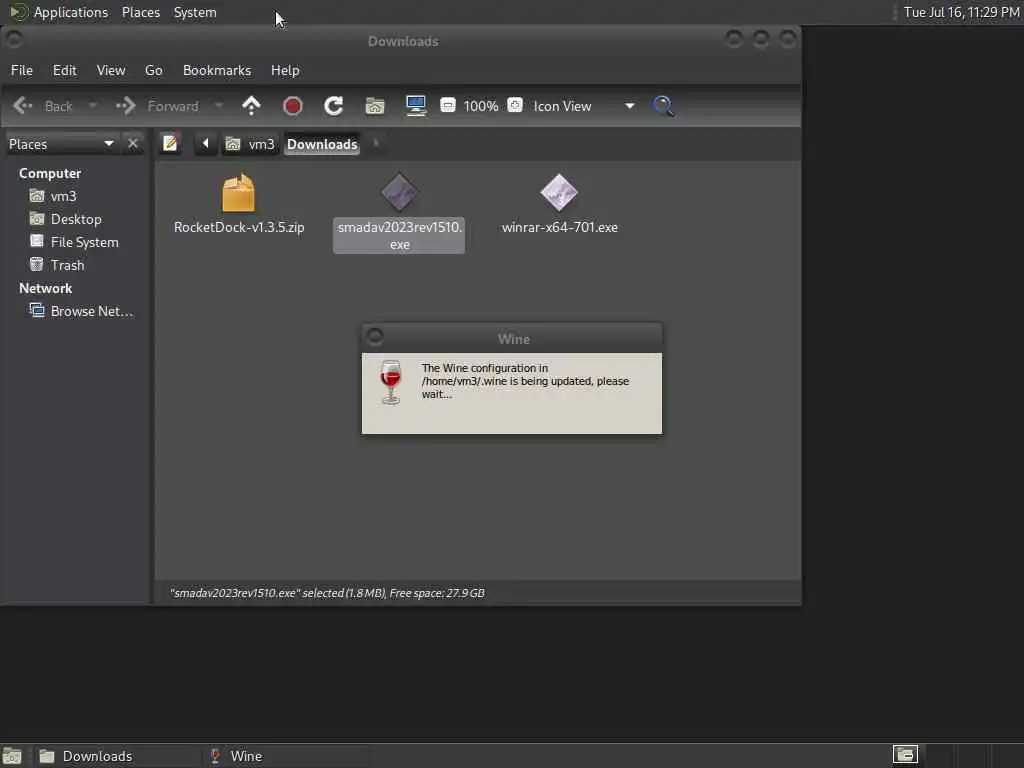Viewport: 1024px width, 768px height.
Task: Click the Forward navigation button
Action: (157, 106)
